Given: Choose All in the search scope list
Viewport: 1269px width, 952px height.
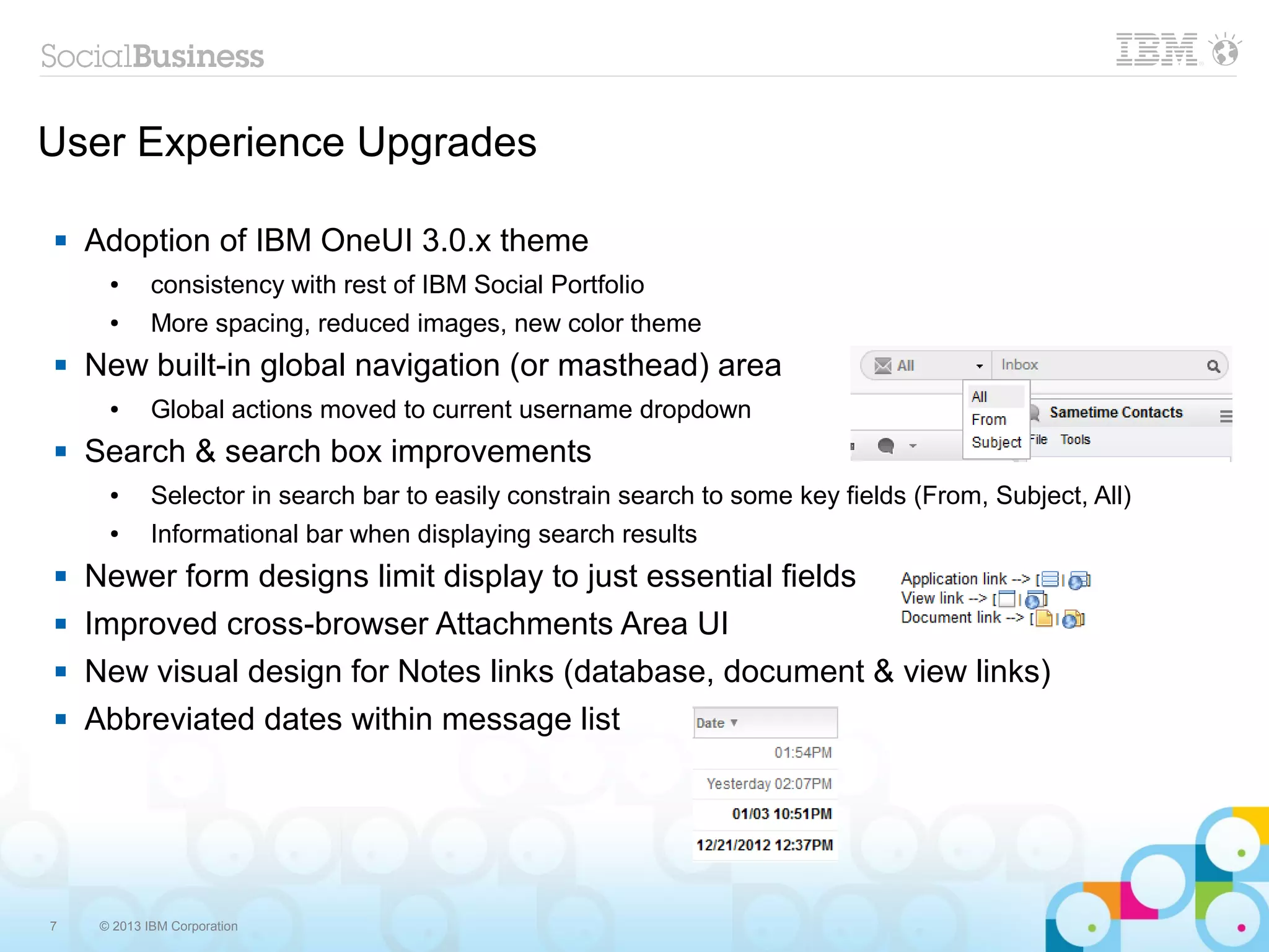Looking at the screenshot, I should (x=996, y=396).
